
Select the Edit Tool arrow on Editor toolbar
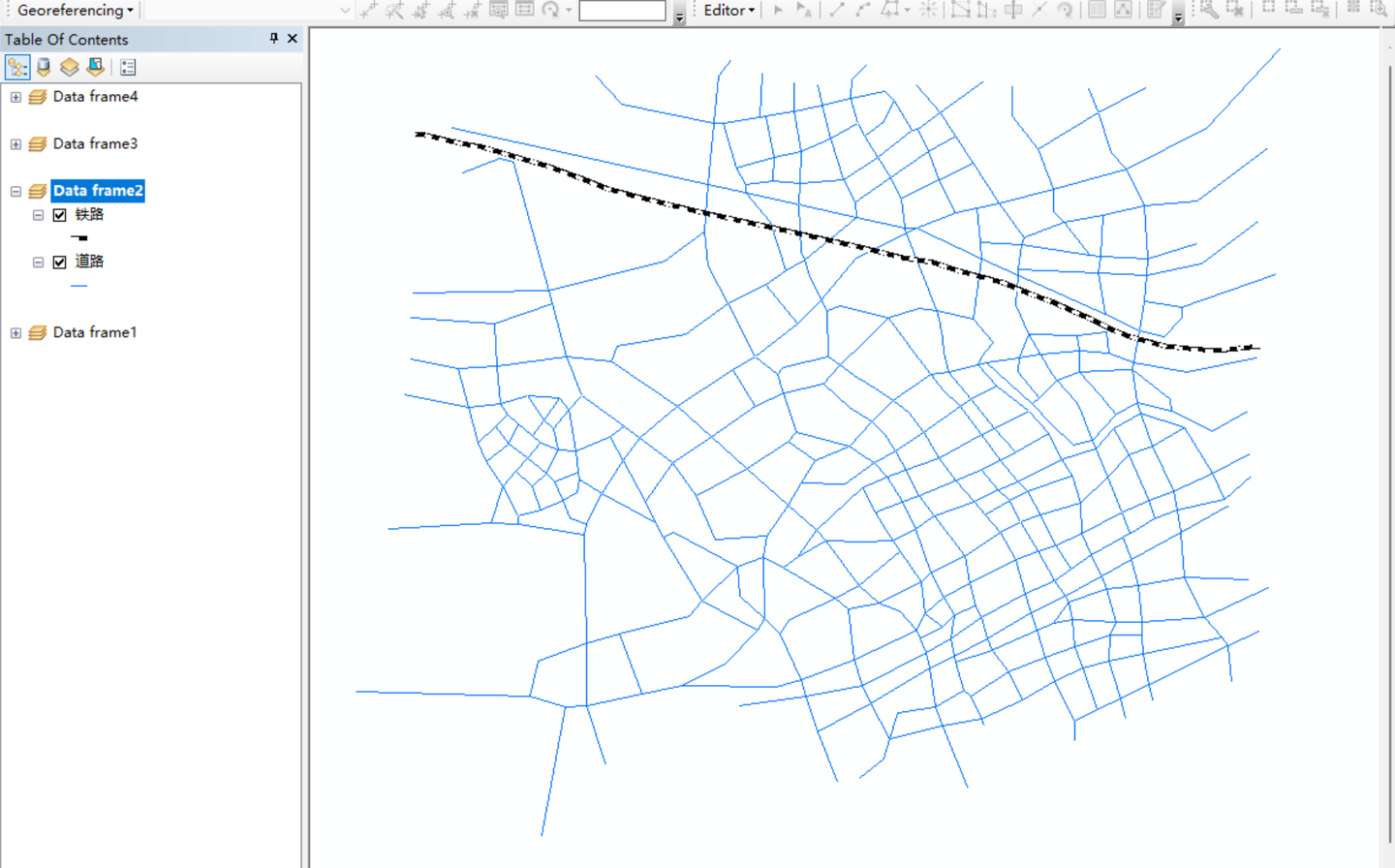point(780,11)
